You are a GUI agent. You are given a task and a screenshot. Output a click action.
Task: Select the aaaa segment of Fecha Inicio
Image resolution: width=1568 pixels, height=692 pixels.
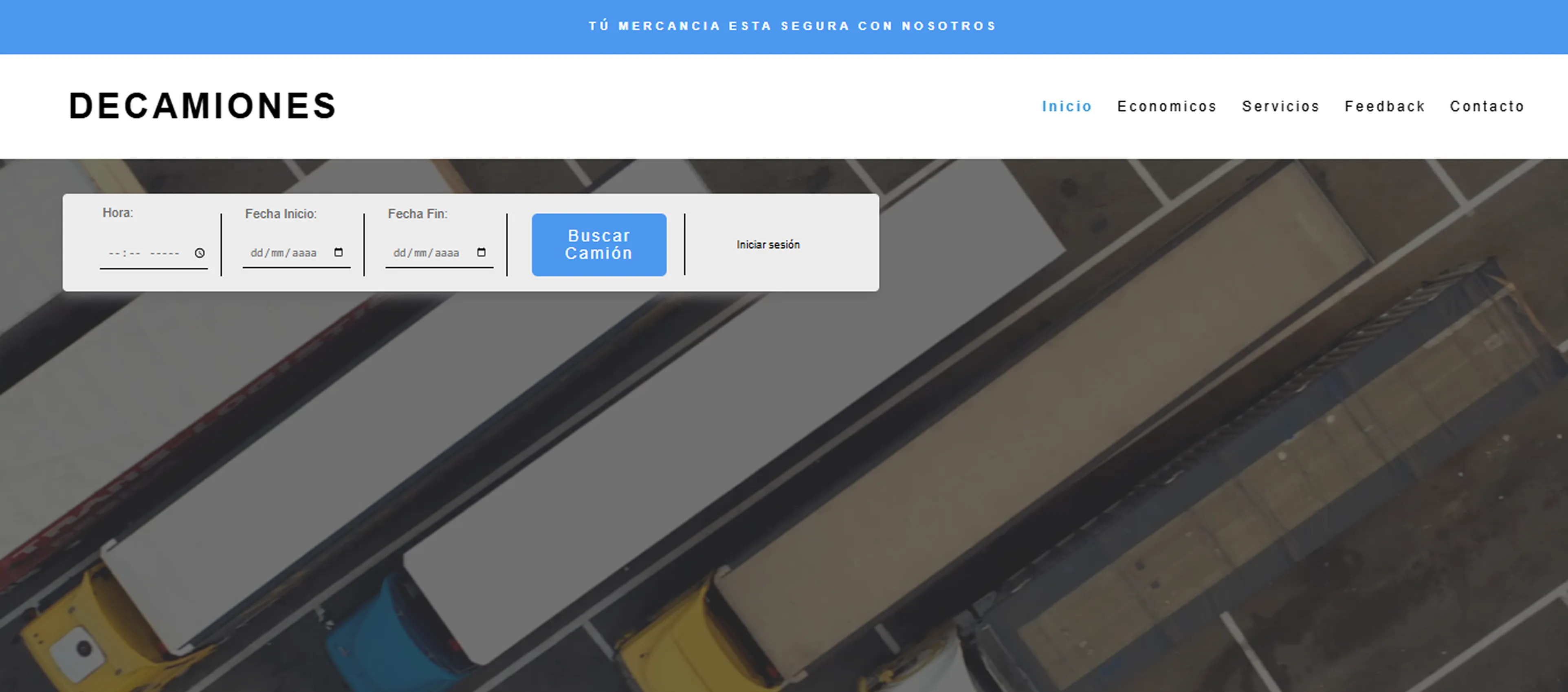(304, 253)
